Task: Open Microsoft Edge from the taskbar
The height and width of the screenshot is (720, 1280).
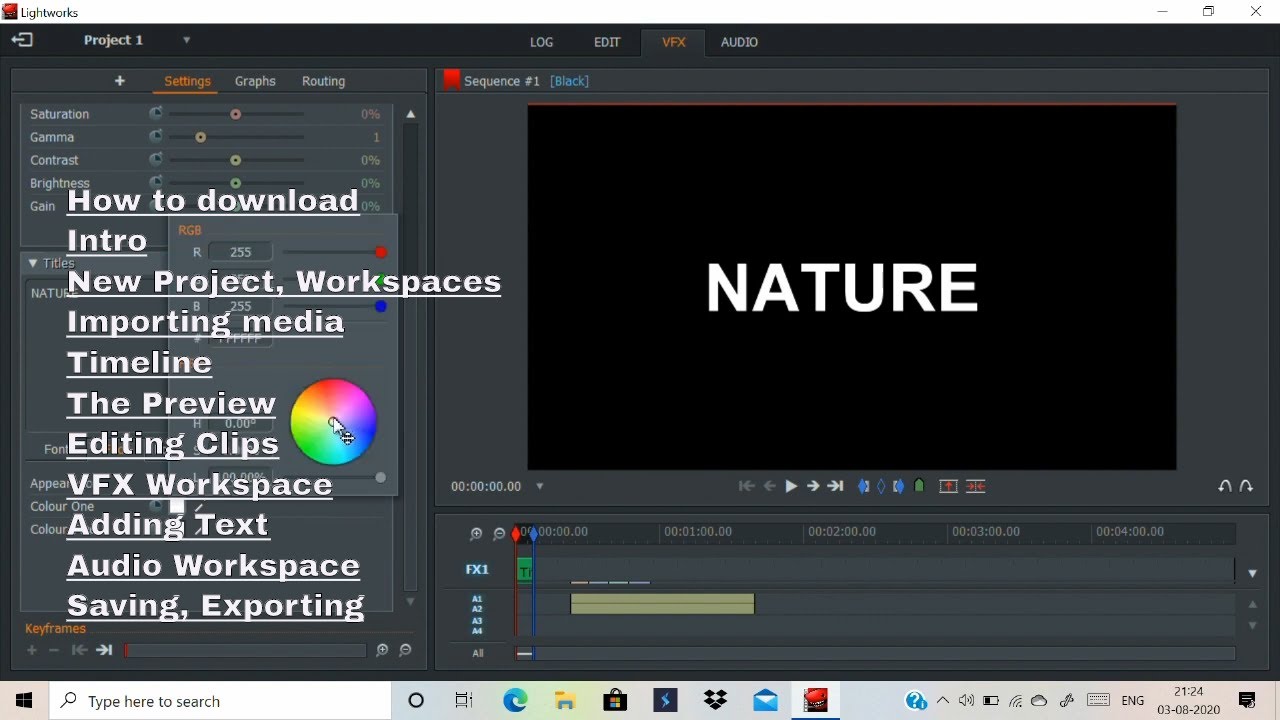Action: 516,701
